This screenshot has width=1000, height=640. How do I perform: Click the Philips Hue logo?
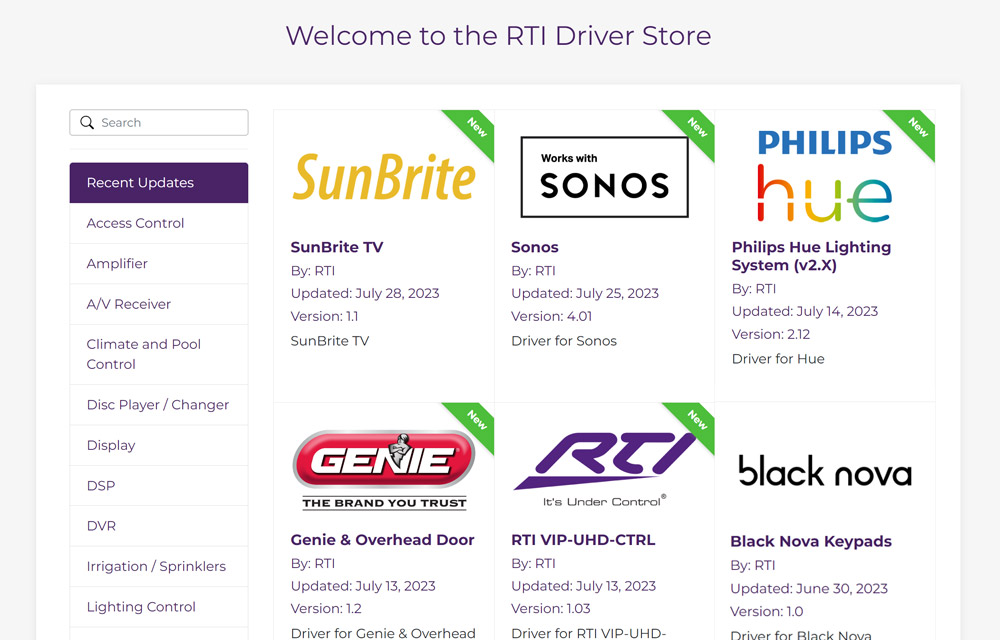[825, 176]
